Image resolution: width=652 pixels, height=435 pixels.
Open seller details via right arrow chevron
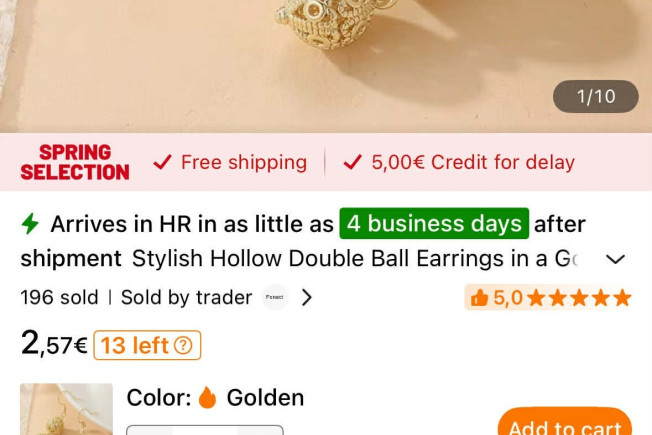pos(306,297)
